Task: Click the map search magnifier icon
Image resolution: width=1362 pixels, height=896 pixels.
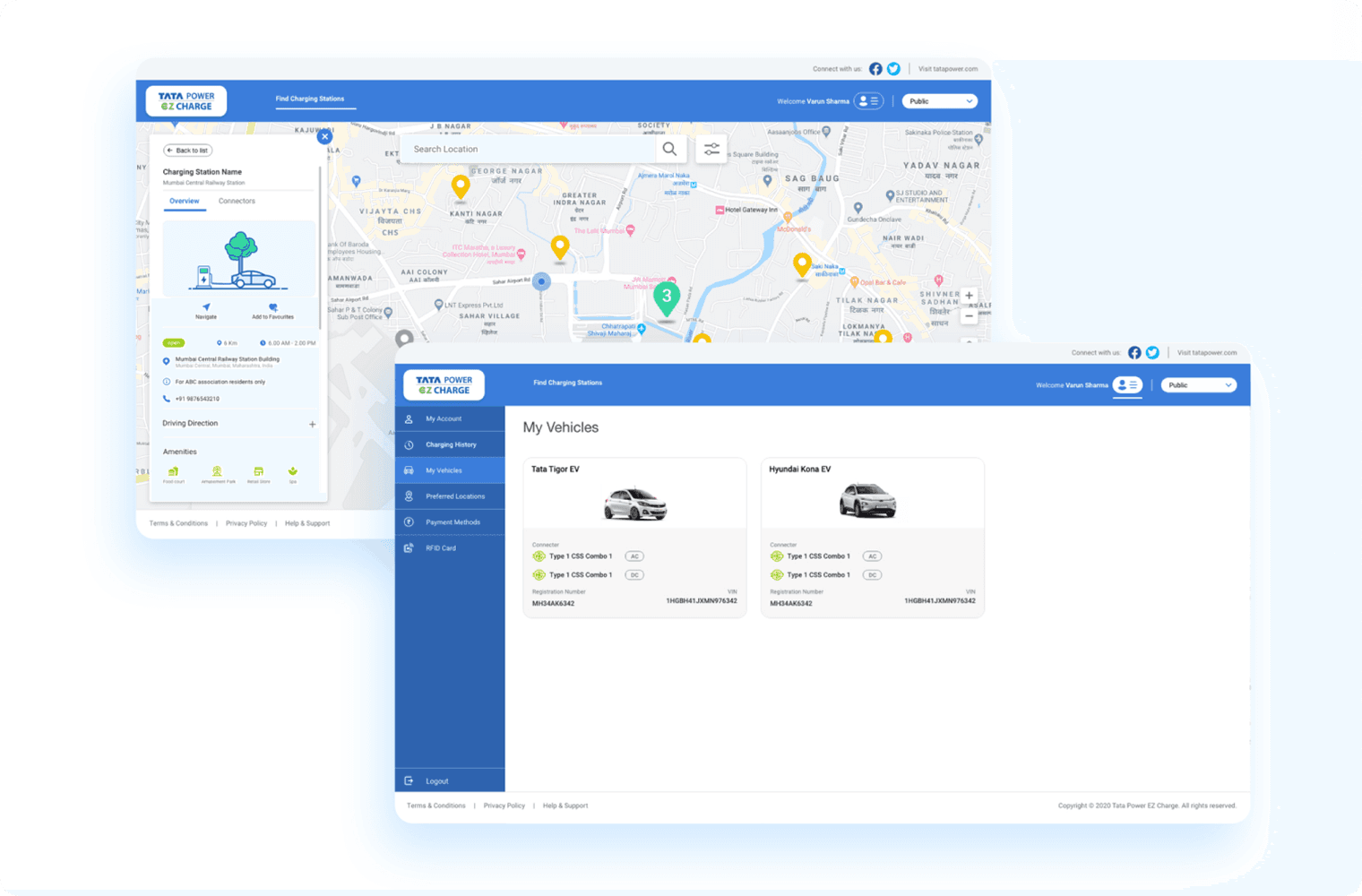Action: (x=669, y=149)
